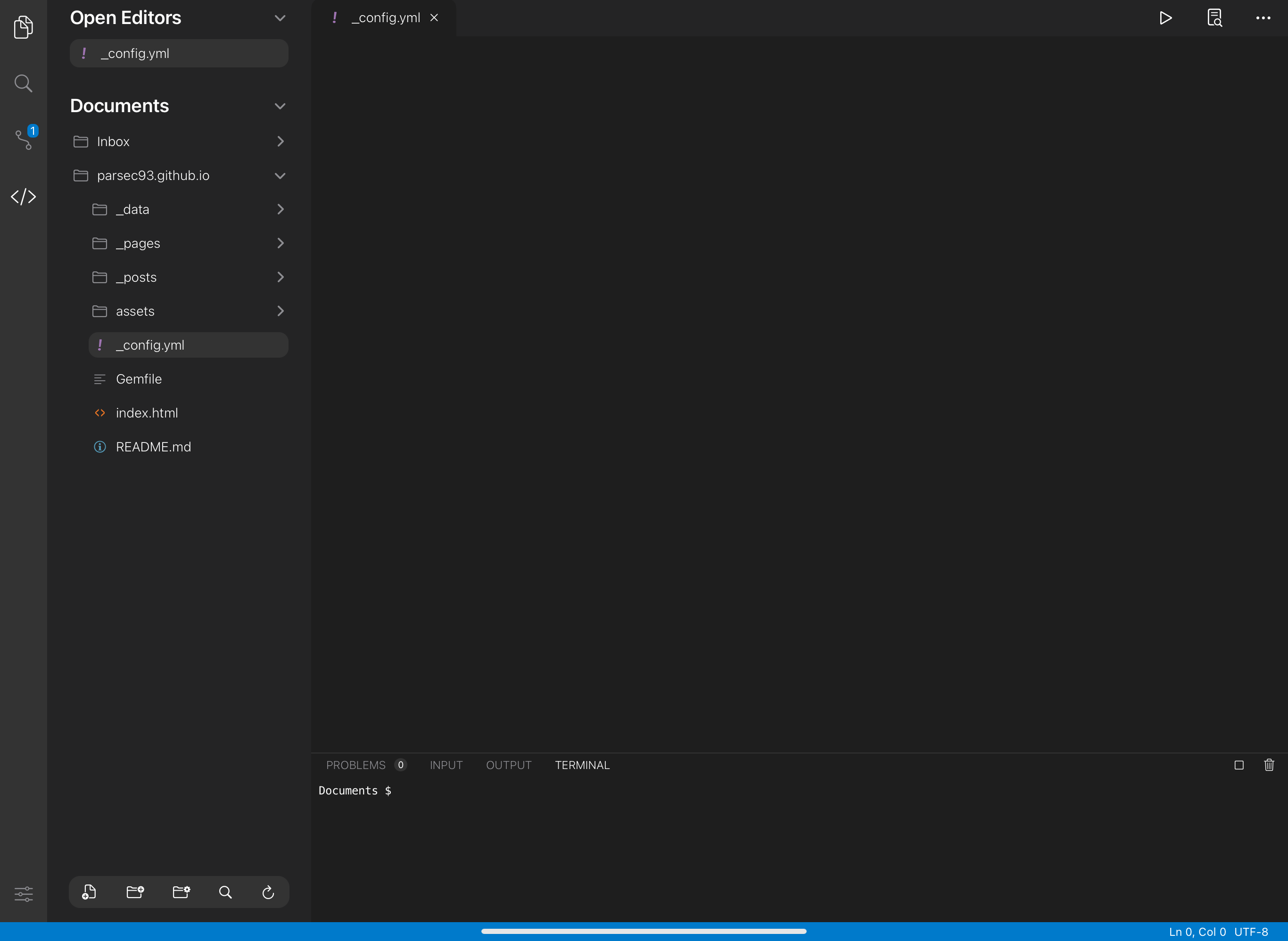Open the Remote connection panel
This screenshot has height=941, width=1288.
tap(23, 197)
